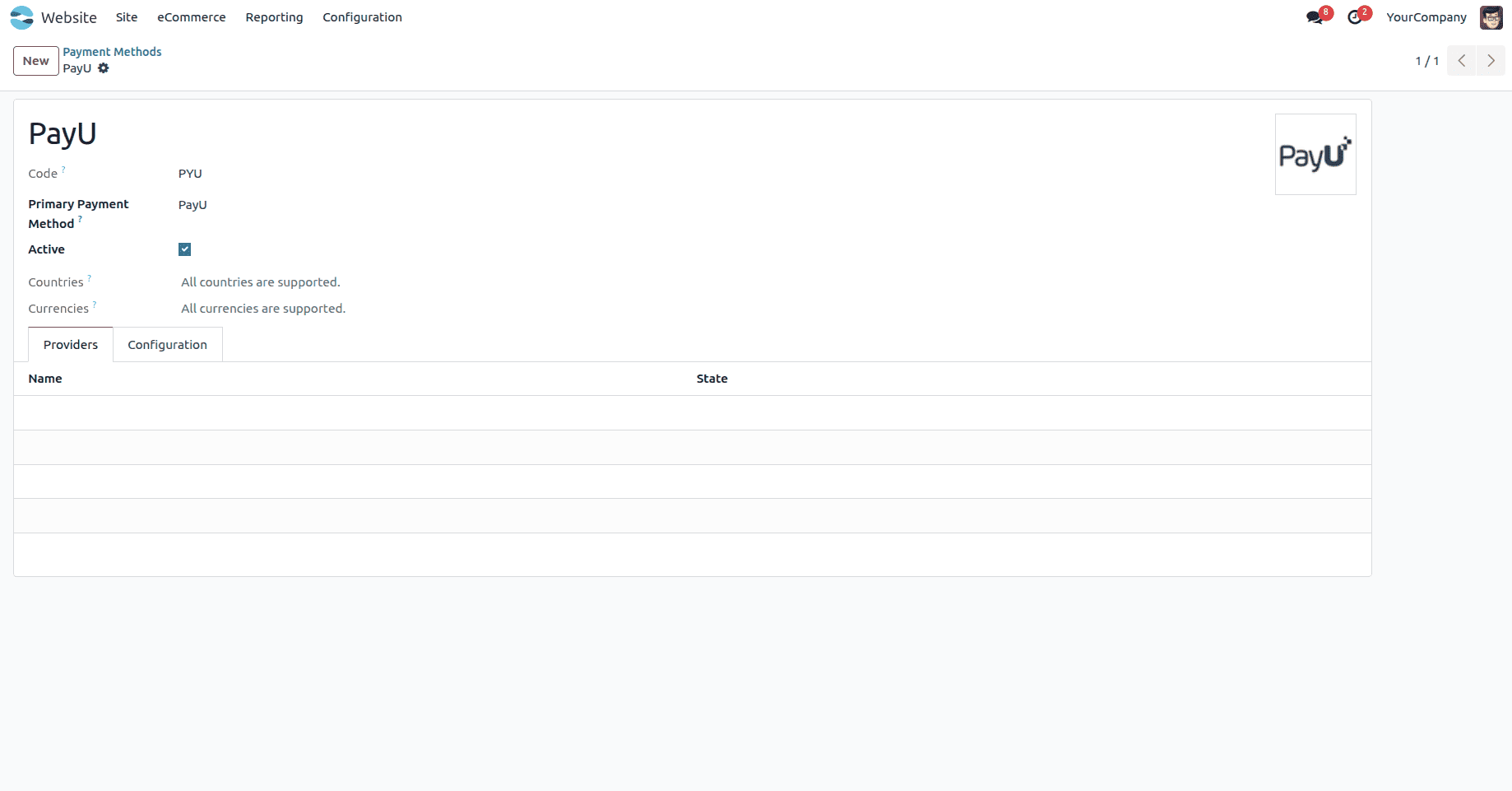Open the Primary Payment Method help tooltip
The image size is (1512, 791).
pos(80,219)
